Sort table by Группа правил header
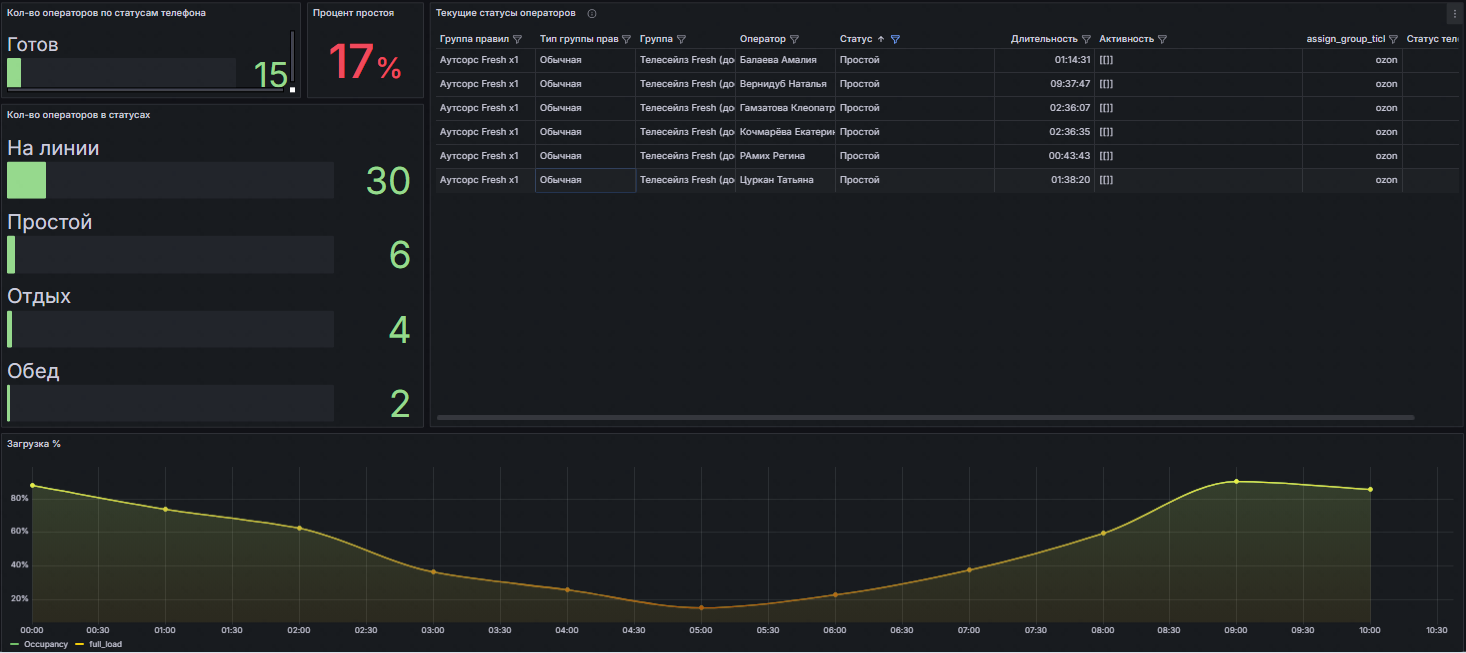Screen dimensions: 1466x653 tap(474, 39)
